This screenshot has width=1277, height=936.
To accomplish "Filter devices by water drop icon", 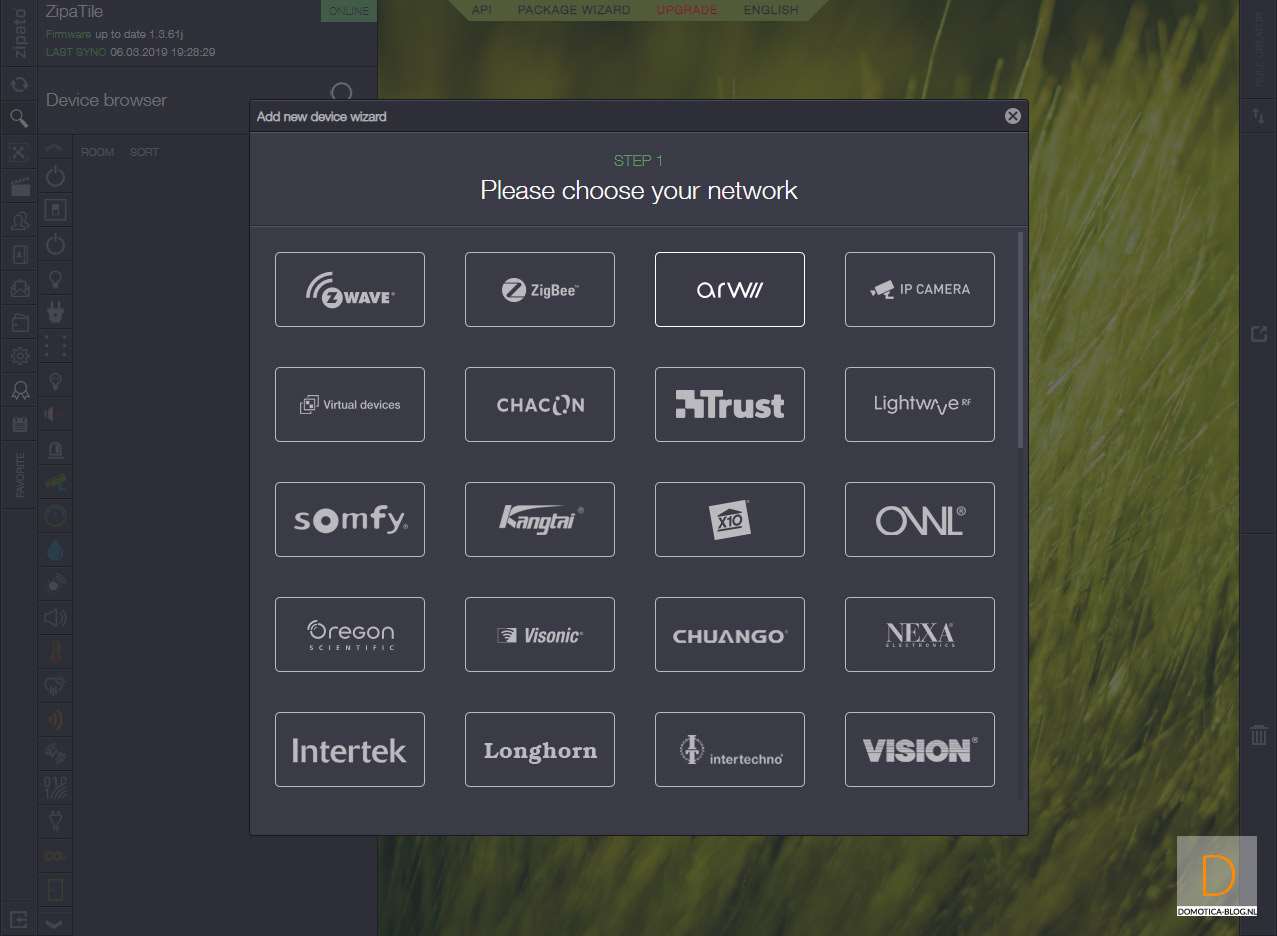I will [x=56, y=550].
